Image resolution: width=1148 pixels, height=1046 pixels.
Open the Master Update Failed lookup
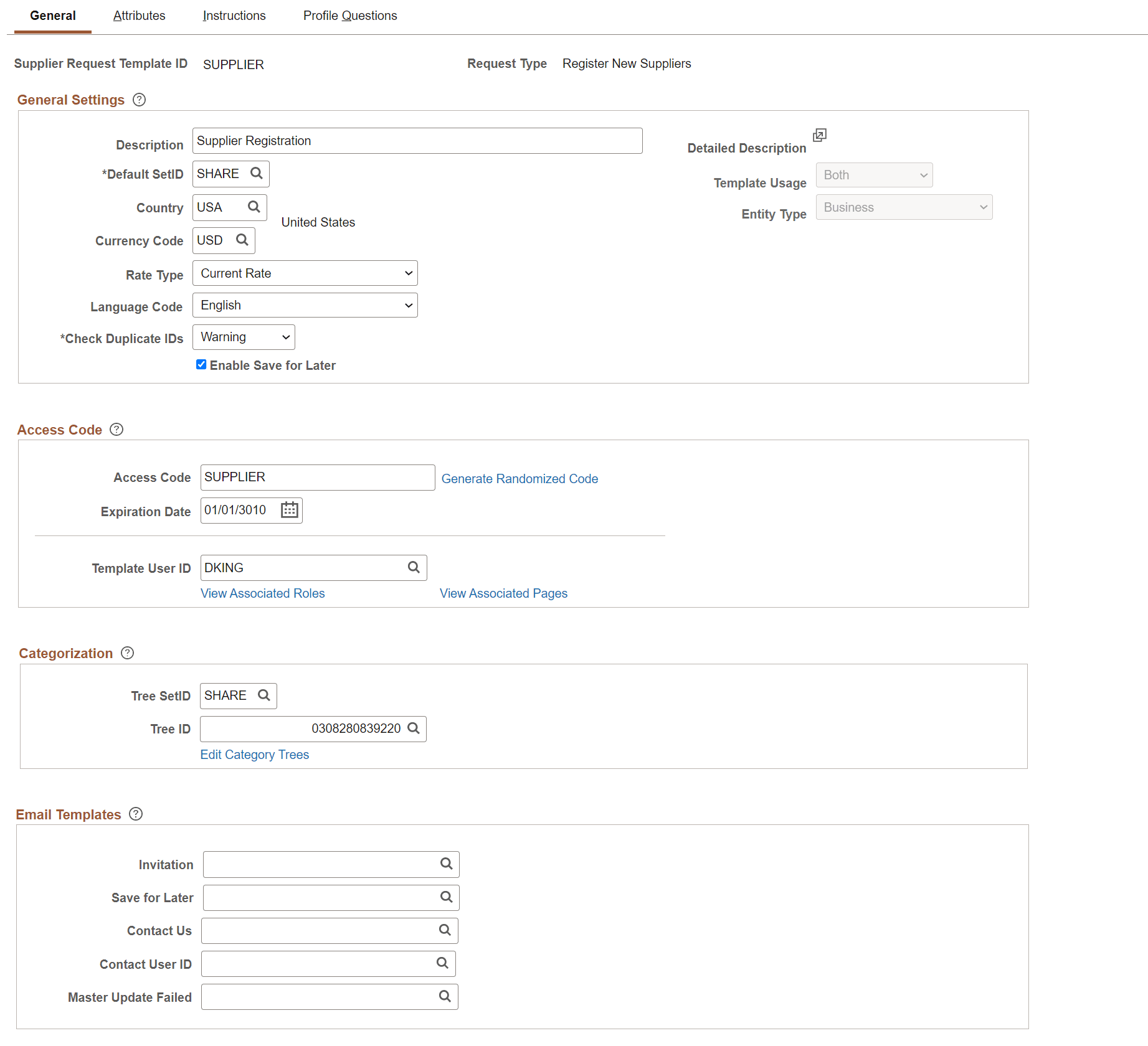pos(445,996)
